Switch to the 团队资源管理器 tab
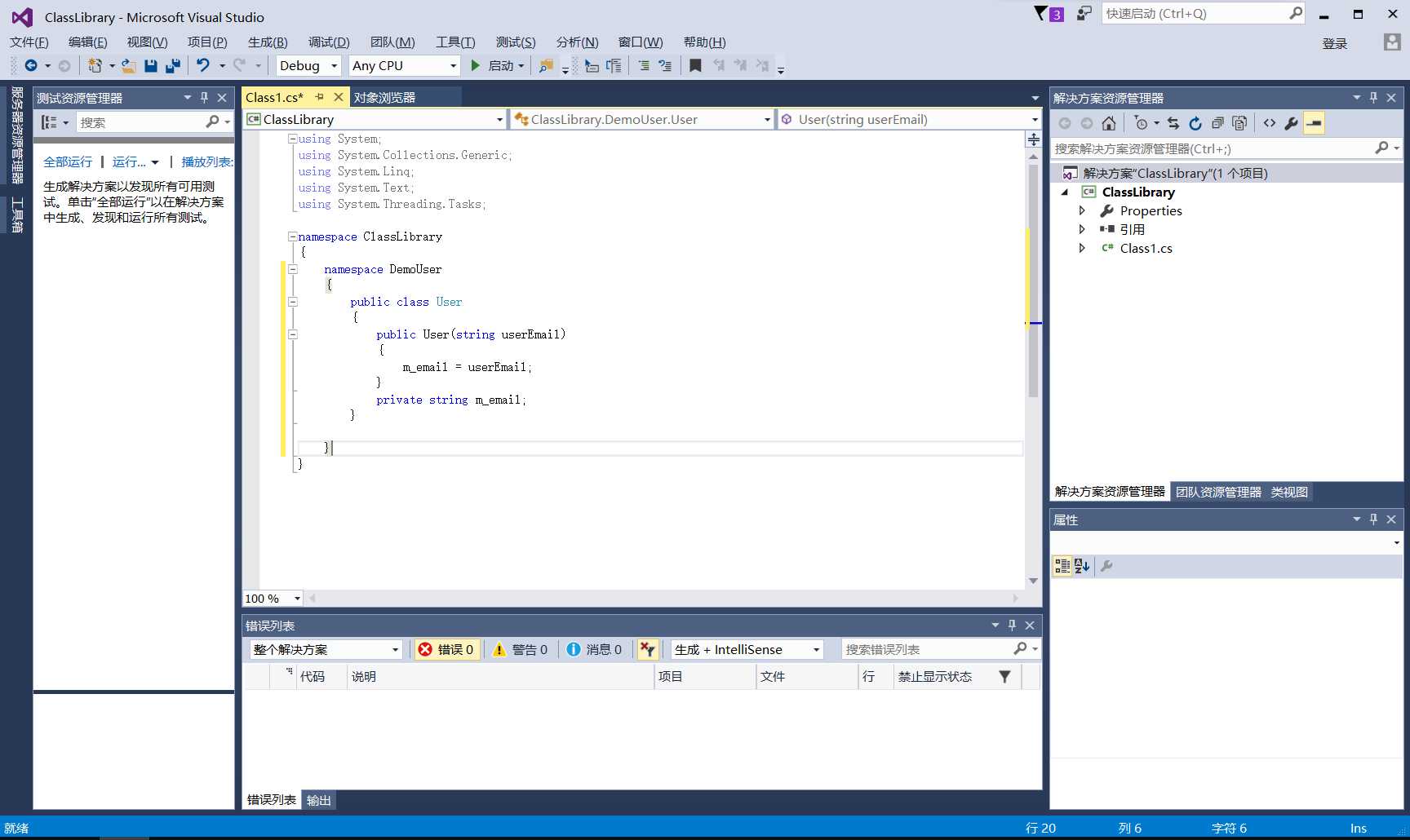Viewport: 1410px width, 840px height. 1218,492
